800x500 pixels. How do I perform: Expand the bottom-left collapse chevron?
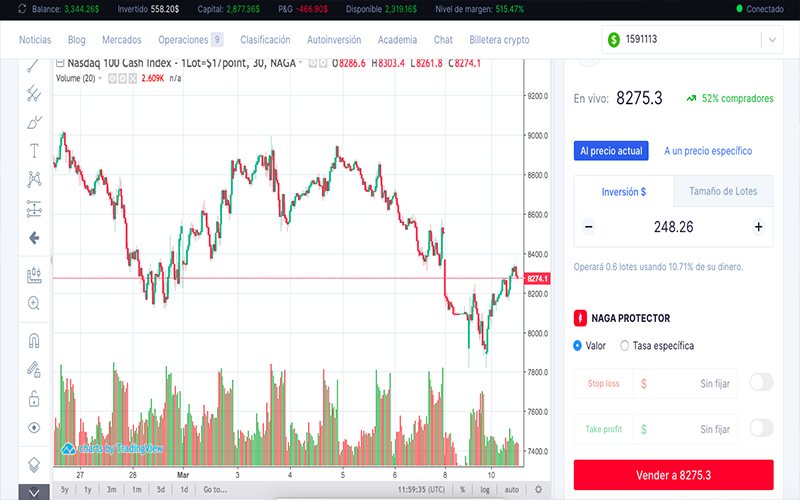[x=34, y=491]
